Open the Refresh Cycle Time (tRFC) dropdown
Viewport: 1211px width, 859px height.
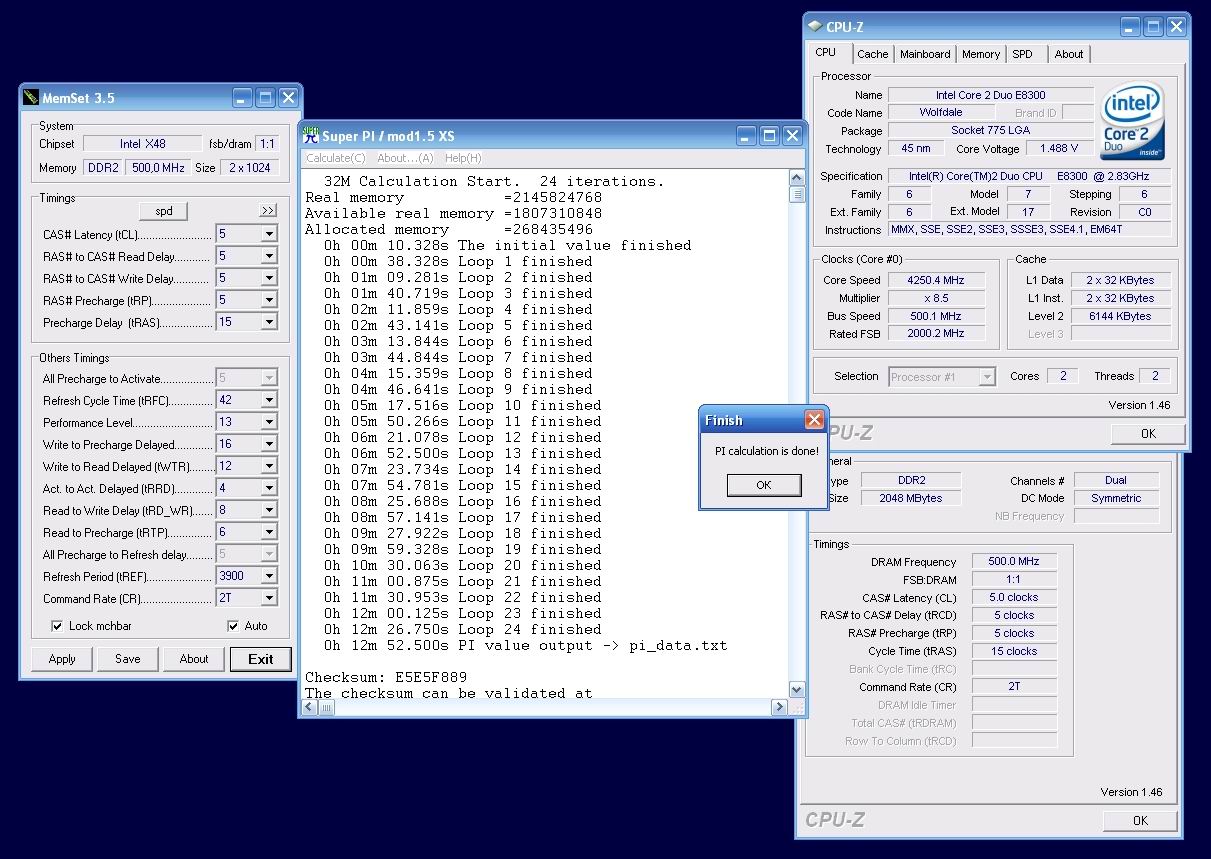pos(268,400)
